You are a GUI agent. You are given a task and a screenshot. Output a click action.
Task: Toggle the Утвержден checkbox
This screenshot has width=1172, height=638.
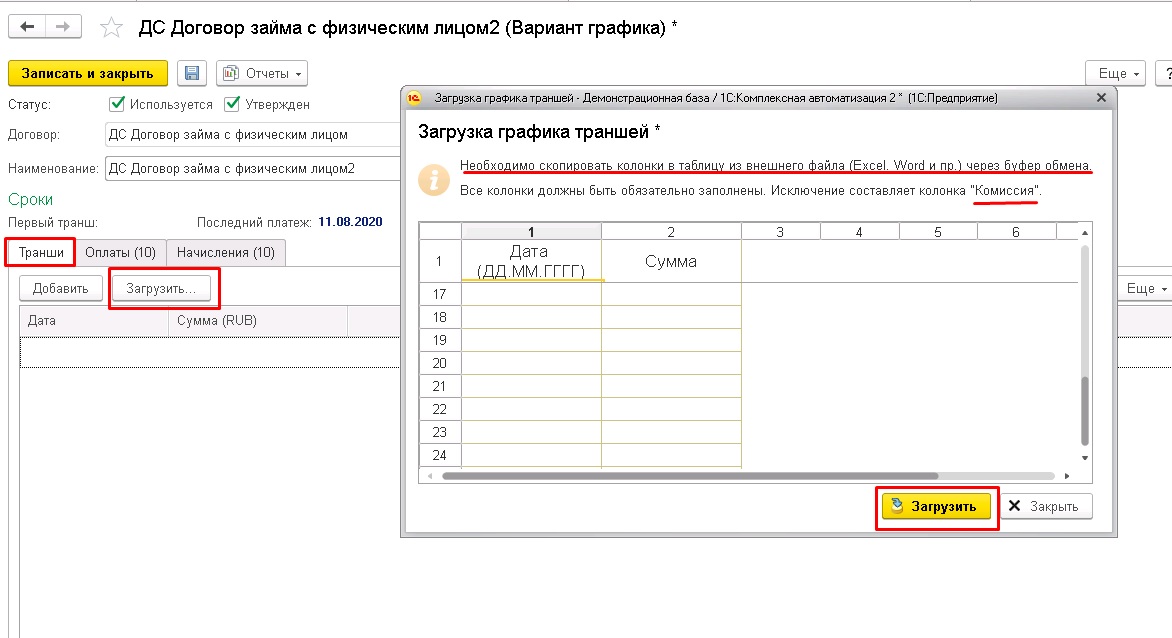[232, 104]
